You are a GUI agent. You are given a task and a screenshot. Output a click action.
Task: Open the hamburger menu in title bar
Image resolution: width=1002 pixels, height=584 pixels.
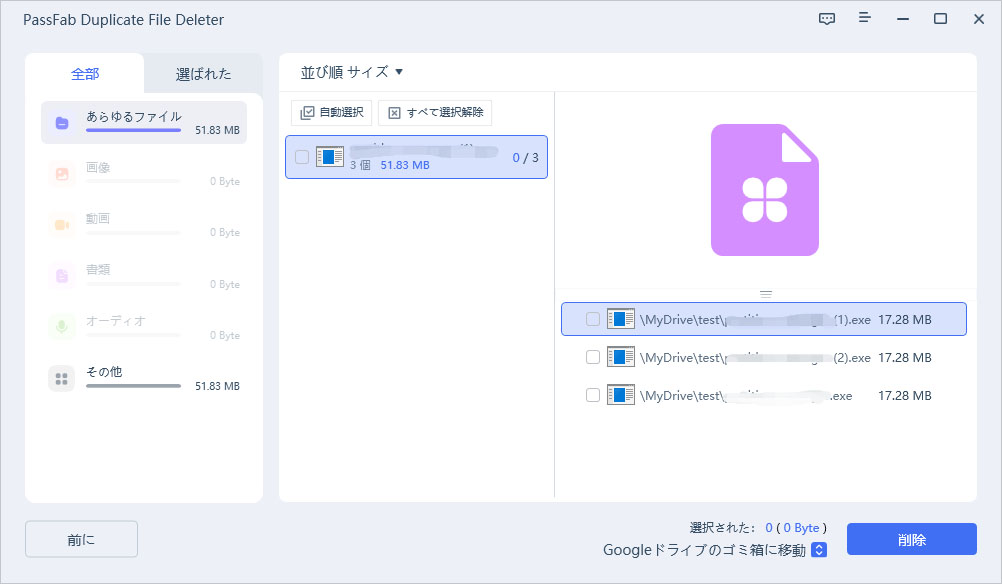pos(864,19)
